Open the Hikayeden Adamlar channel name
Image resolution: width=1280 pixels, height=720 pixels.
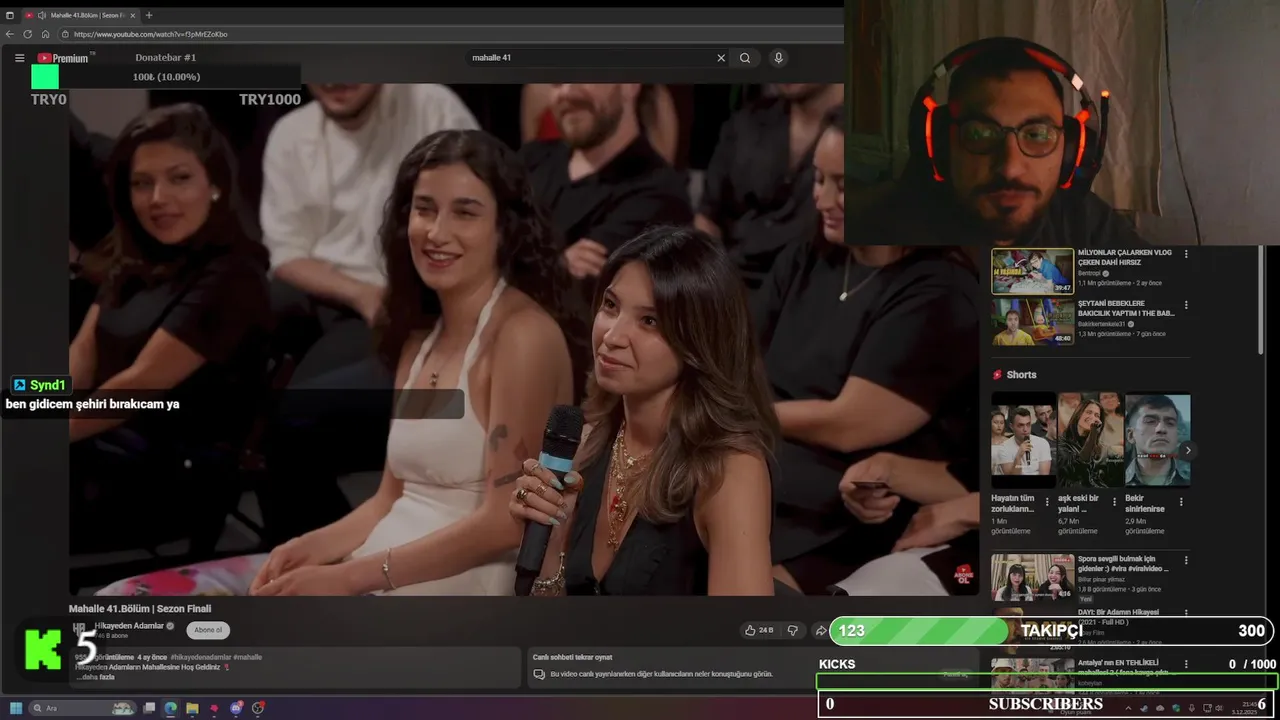coord(129,625)
